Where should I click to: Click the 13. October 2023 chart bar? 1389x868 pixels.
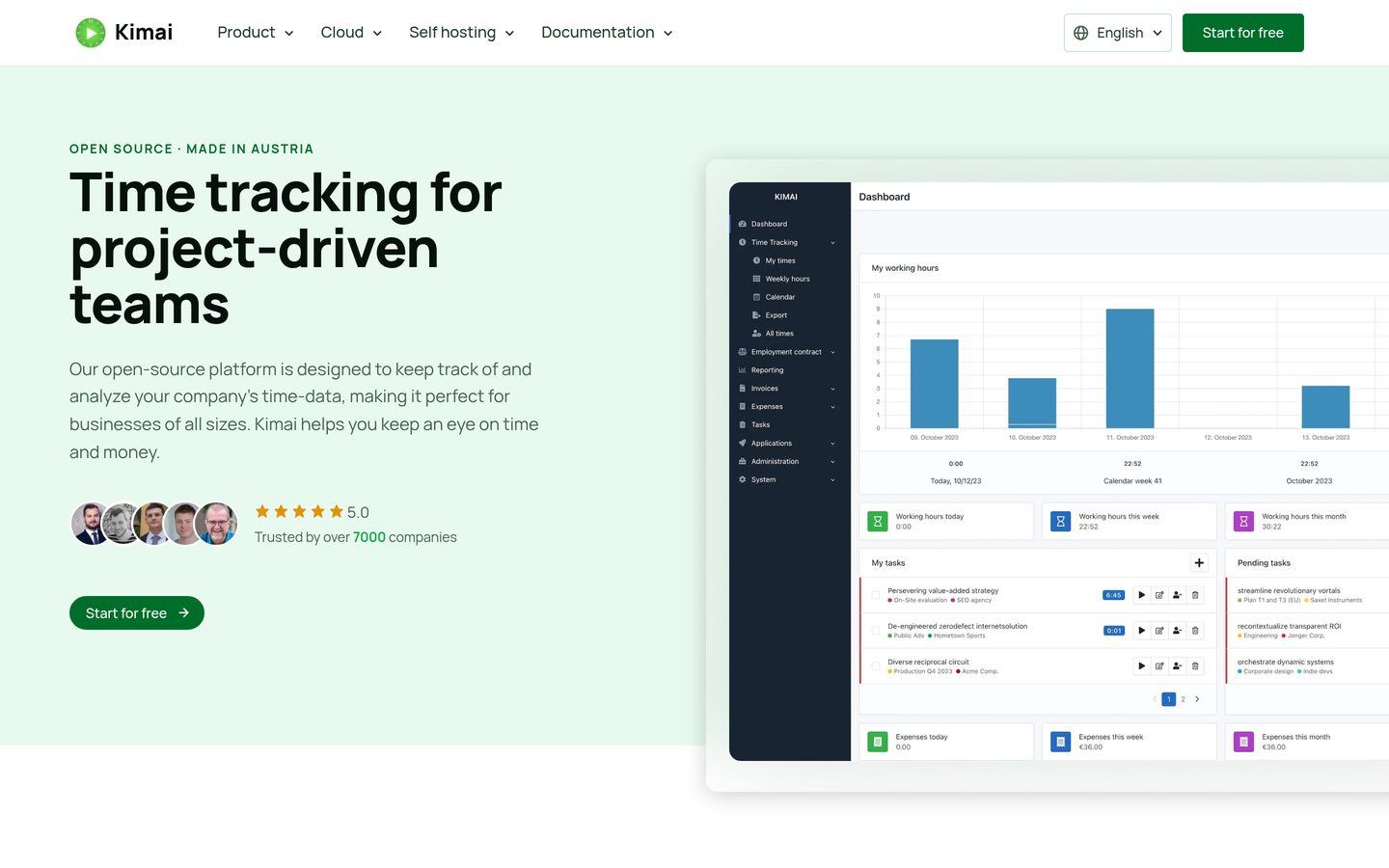tap(1326, 407)
